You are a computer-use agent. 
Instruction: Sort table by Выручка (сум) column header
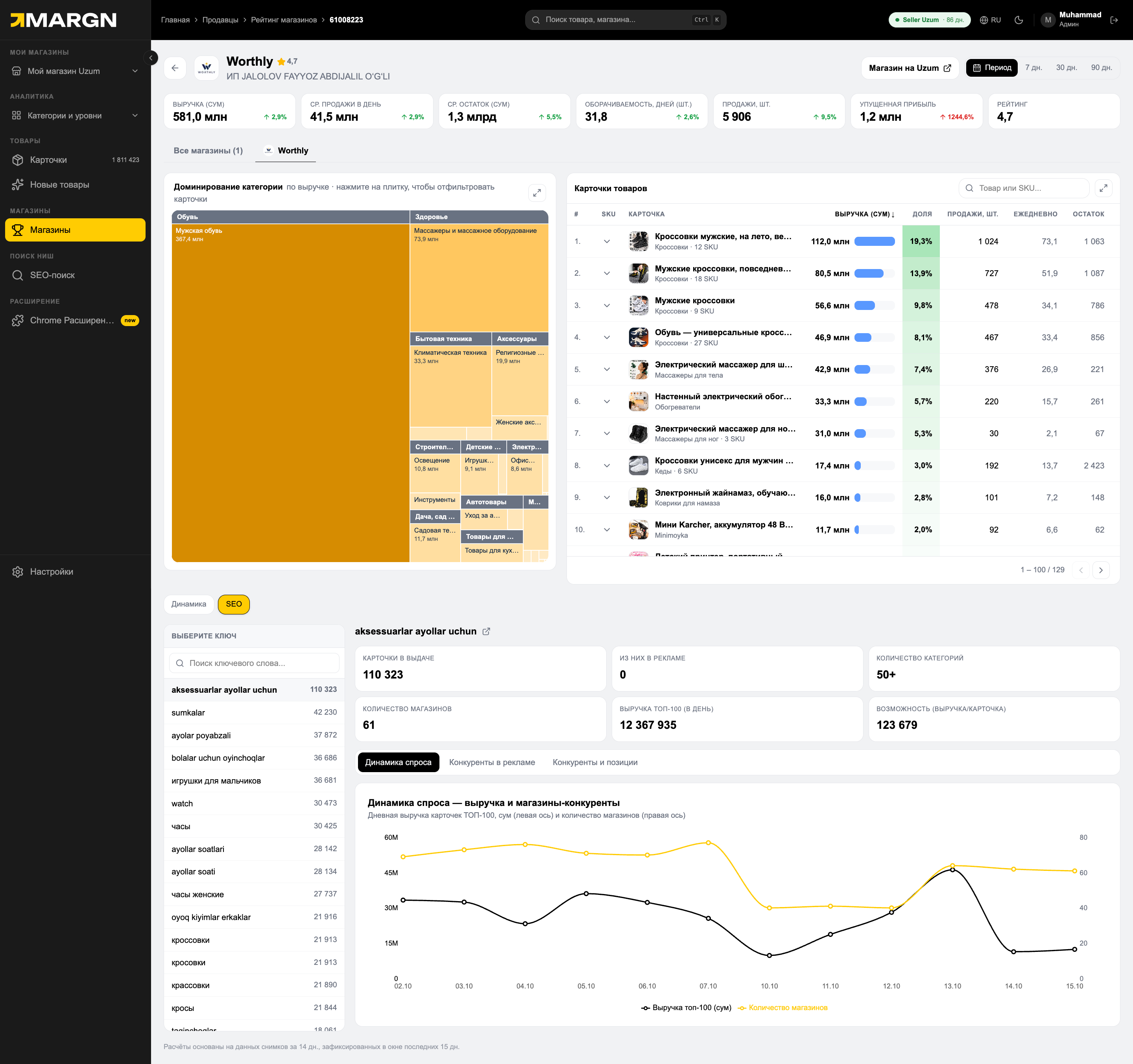tap(864, 214)
